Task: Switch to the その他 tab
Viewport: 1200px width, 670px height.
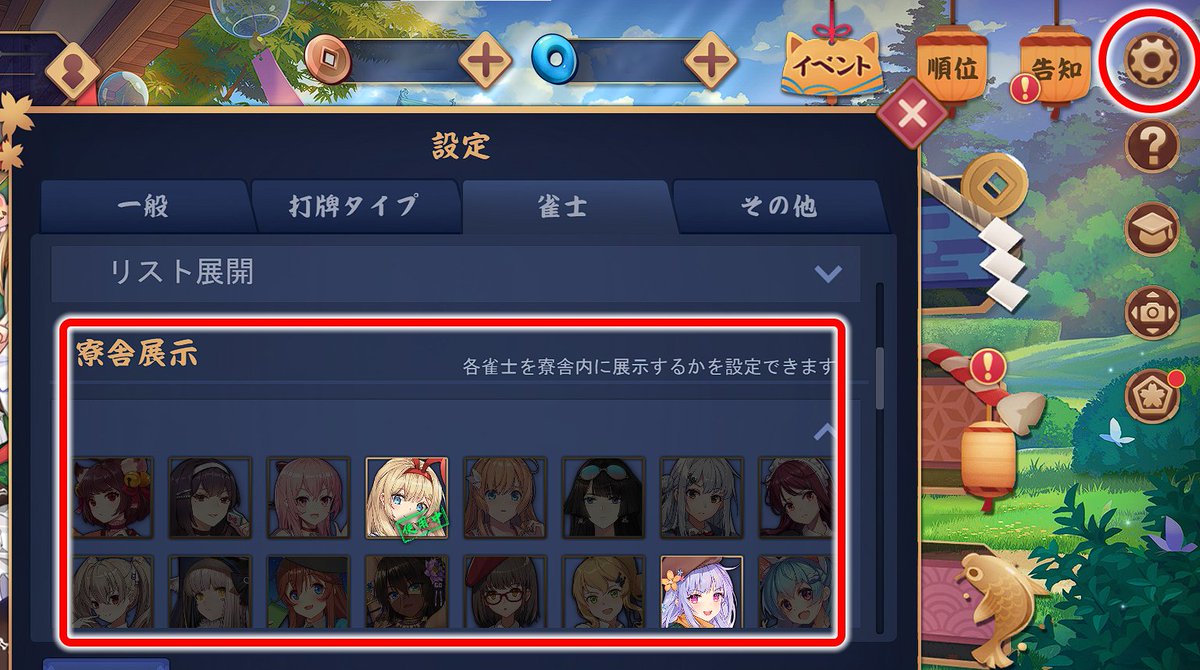Action: (x=778, y=207)
